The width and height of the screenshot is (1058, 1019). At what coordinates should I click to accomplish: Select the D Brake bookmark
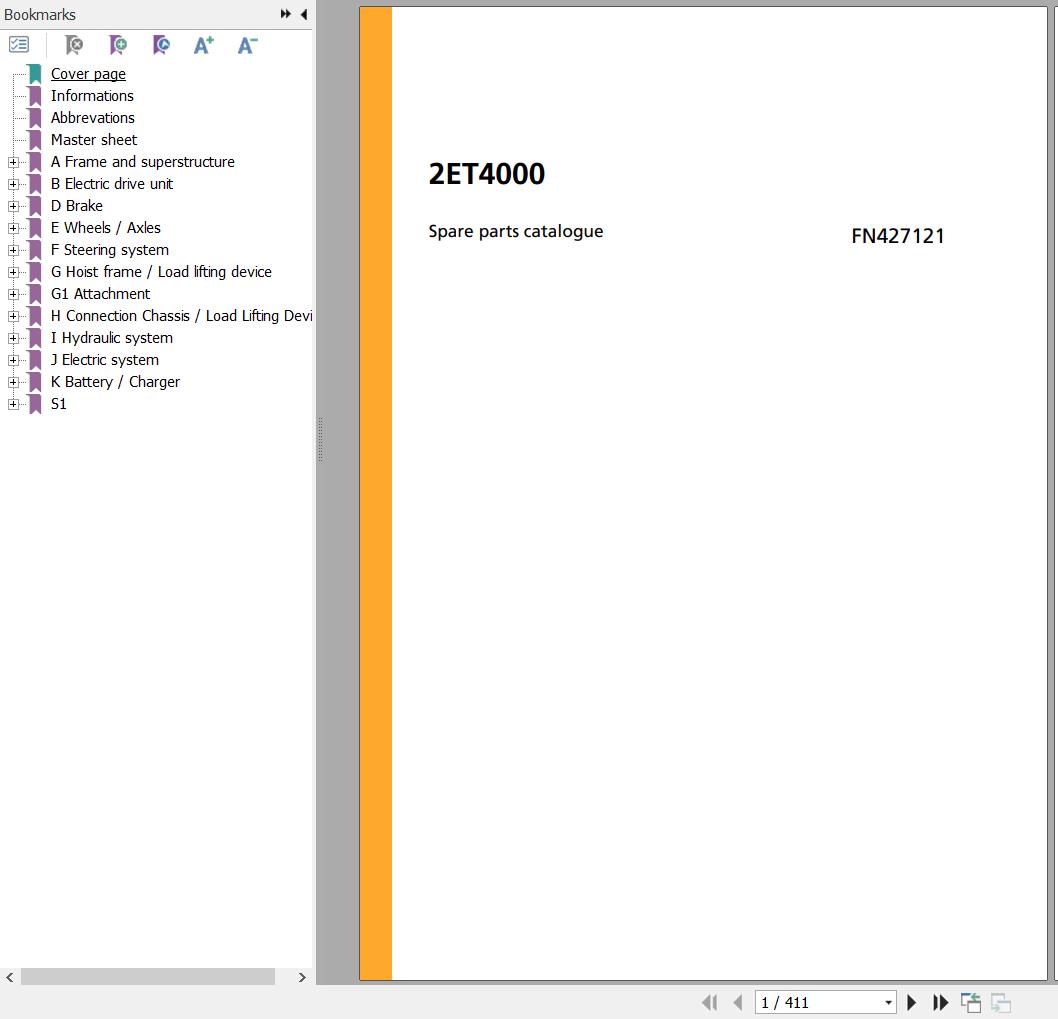click(x=77, y=206)
